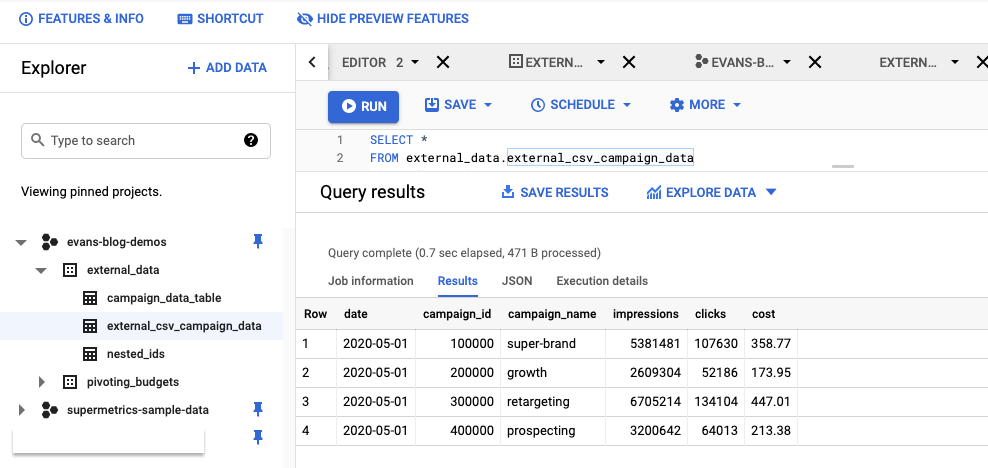
Task: Open the SCHEDULE dropdown
Action: click(x=581, y=105)
